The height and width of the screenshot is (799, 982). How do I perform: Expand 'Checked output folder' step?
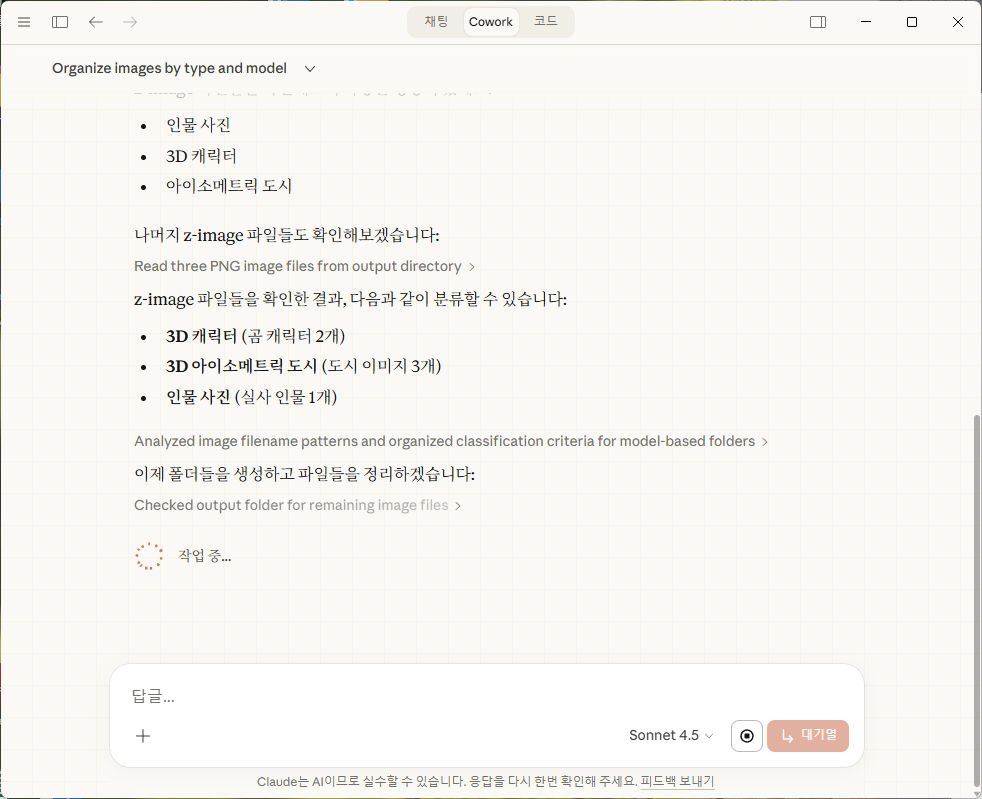(x=297, y=506)
